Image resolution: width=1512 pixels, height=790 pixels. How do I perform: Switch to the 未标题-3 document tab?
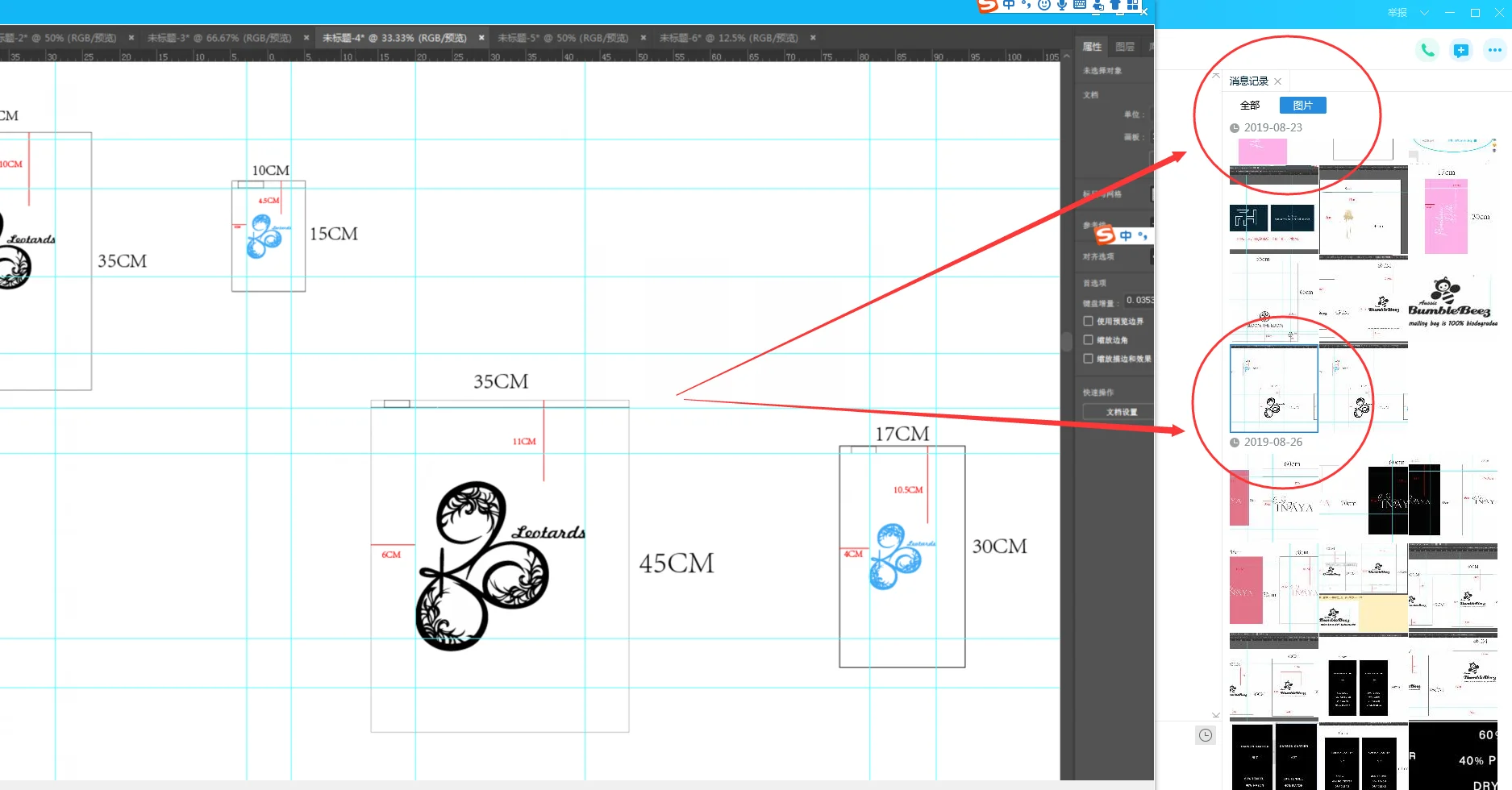pos(219,38)
